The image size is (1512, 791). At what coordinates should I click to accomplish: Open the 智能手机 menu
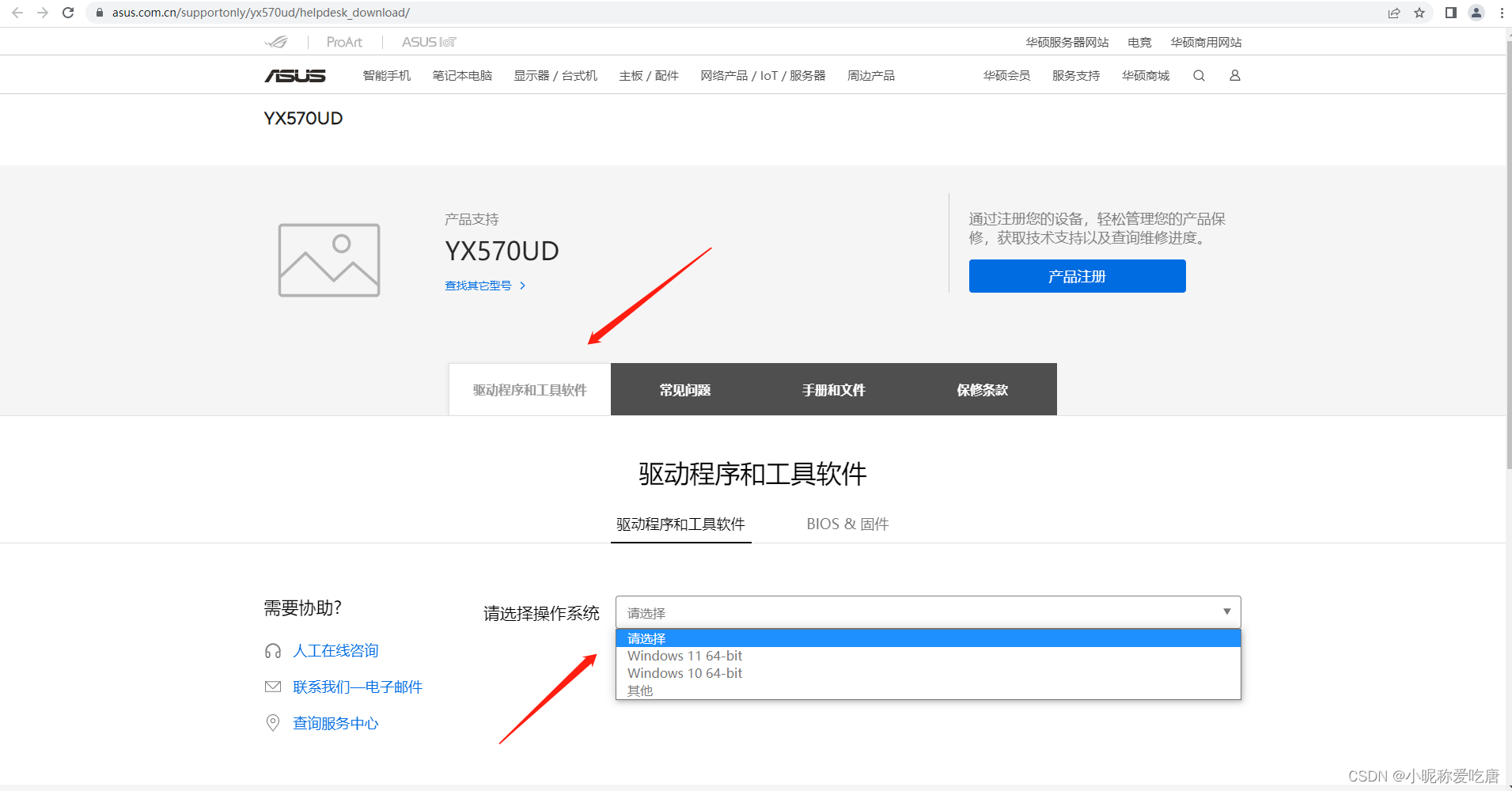tap(387, 75)
